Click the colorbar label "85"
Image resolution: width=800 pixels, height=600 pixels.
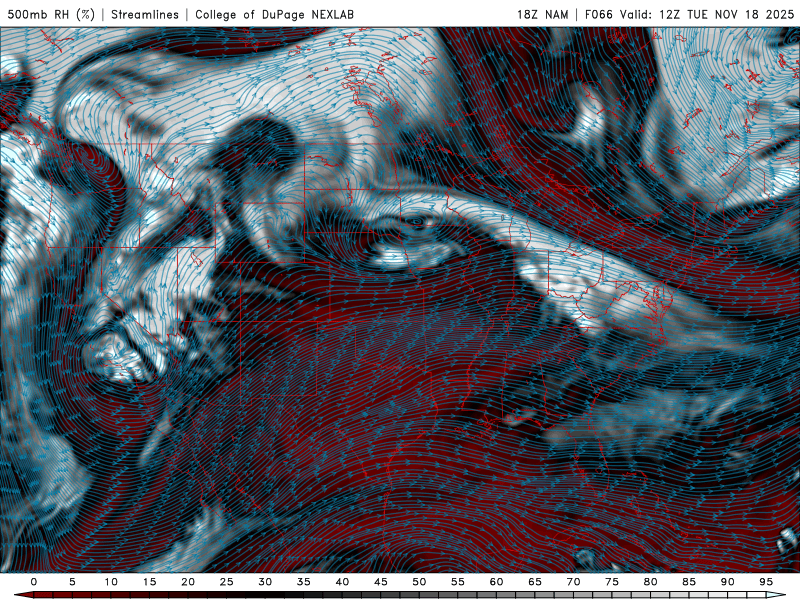coord(689,582)
